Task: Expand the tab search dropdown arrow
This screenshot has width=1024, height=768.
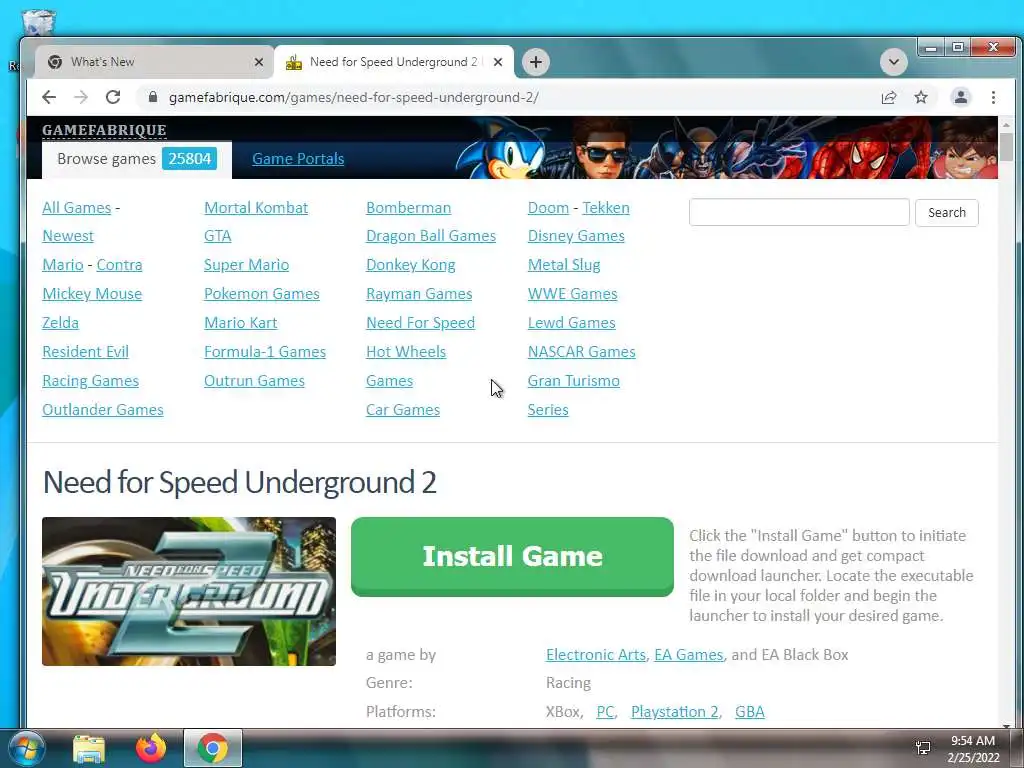Action: click(893, 62)
